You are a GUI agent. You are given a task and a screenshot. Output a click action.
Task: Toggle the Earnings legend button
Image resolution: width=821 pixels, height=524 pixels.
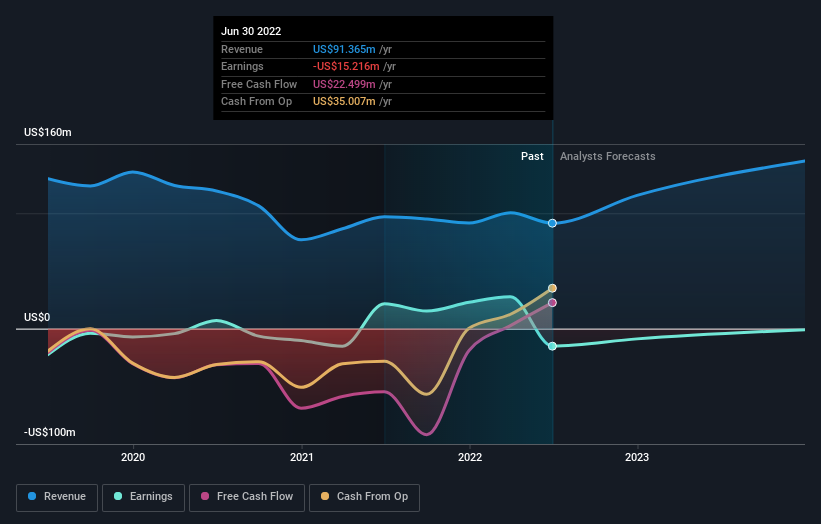point(143,497)
